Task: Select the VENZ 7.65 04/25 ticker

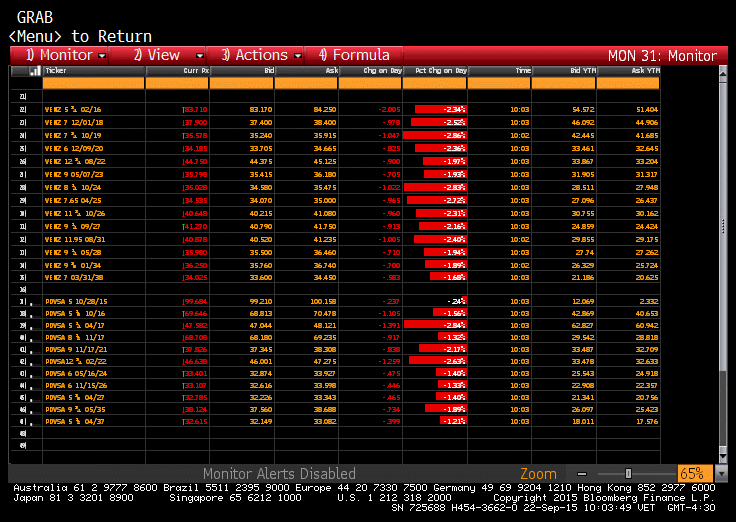Action: [73, 200]
